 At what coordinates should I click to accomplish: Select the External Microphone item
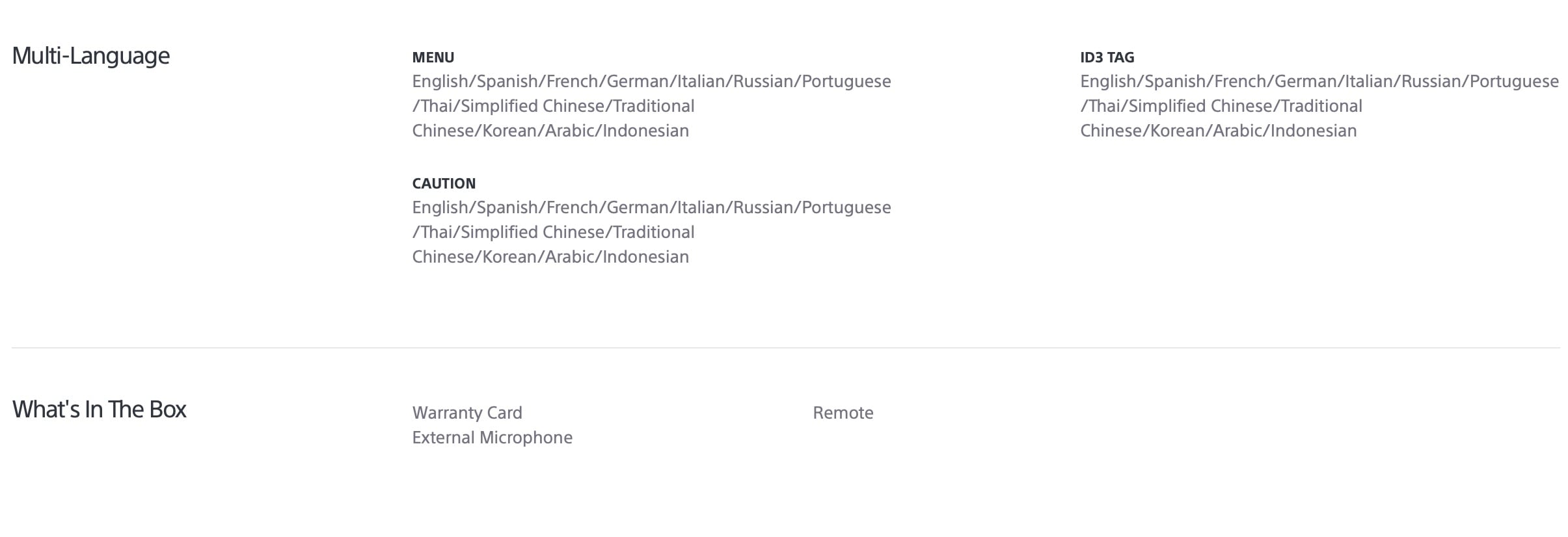(493, 438)
